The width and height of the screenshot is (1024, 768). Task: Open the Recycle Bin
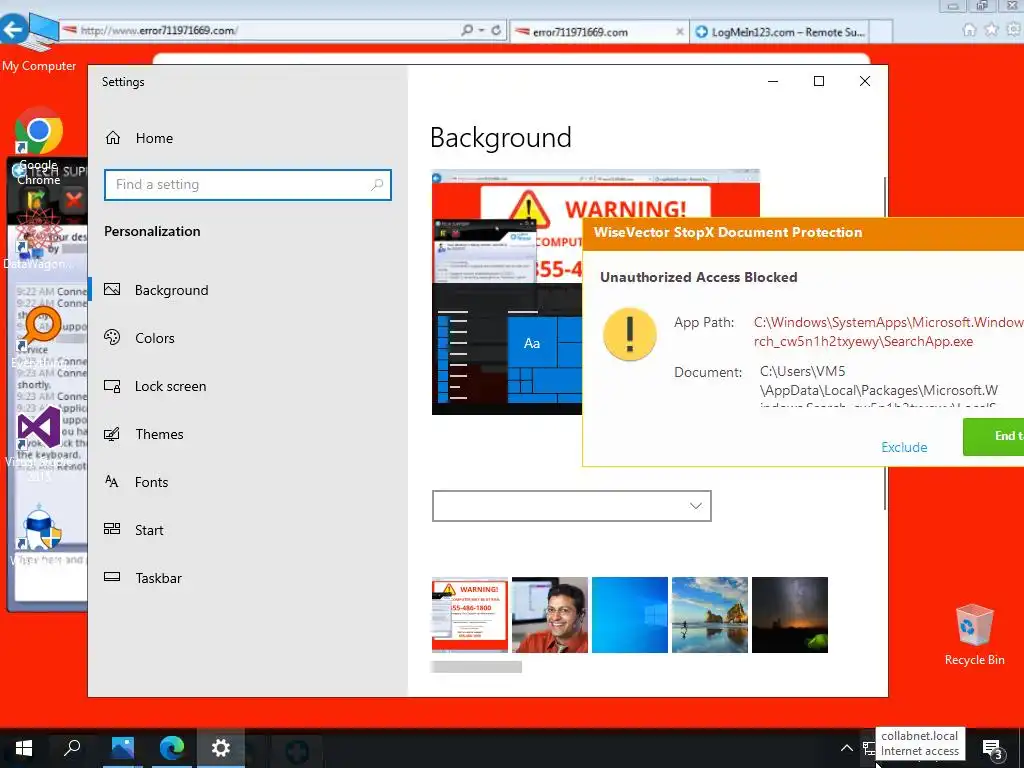click(x=974, y=635)
